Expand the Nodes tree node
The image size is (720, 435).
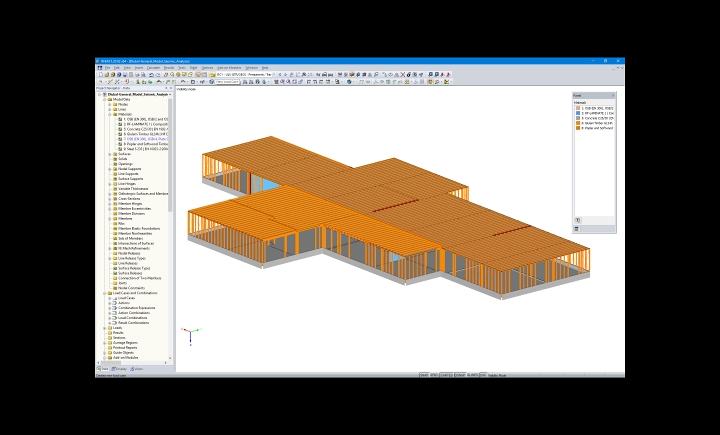pos(110,104)
